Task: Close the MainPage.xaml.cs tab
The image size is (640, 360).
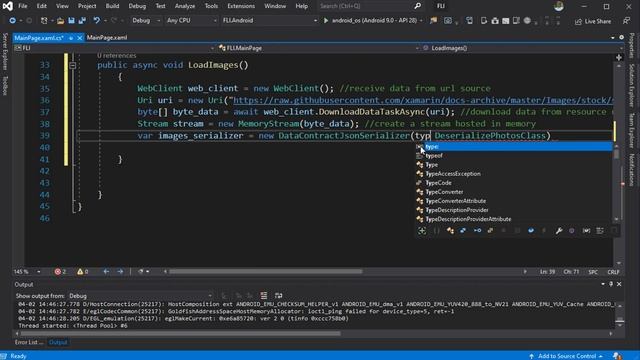Action: point(80,38)
